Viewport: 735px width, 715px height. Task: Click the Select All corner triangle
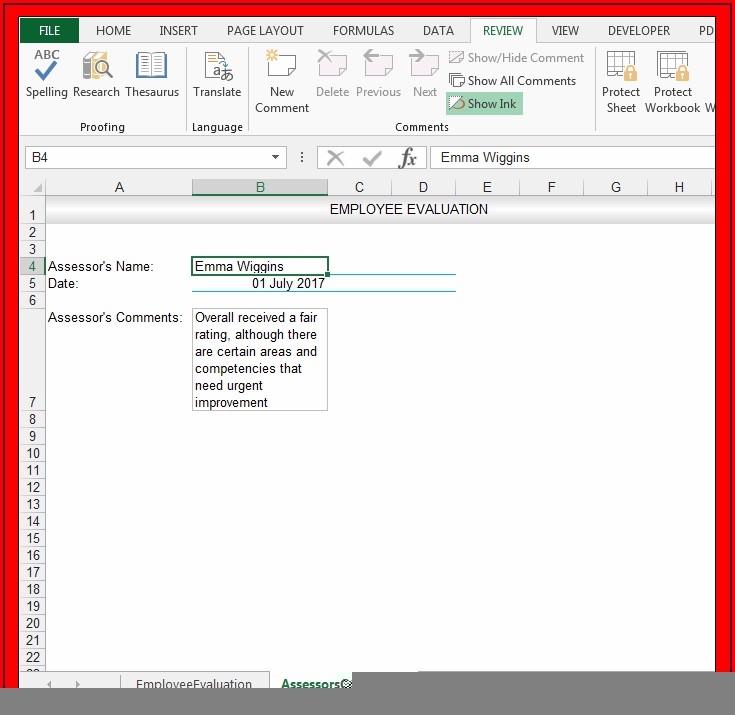pyautogui.click(x=38, y=188)
